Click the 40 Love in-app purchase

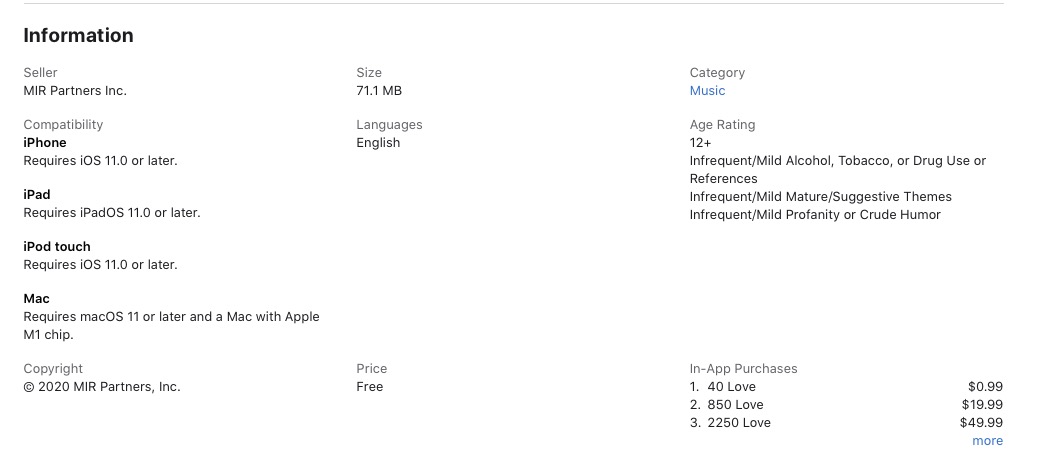pyautogui.click(x=731, y=387)
